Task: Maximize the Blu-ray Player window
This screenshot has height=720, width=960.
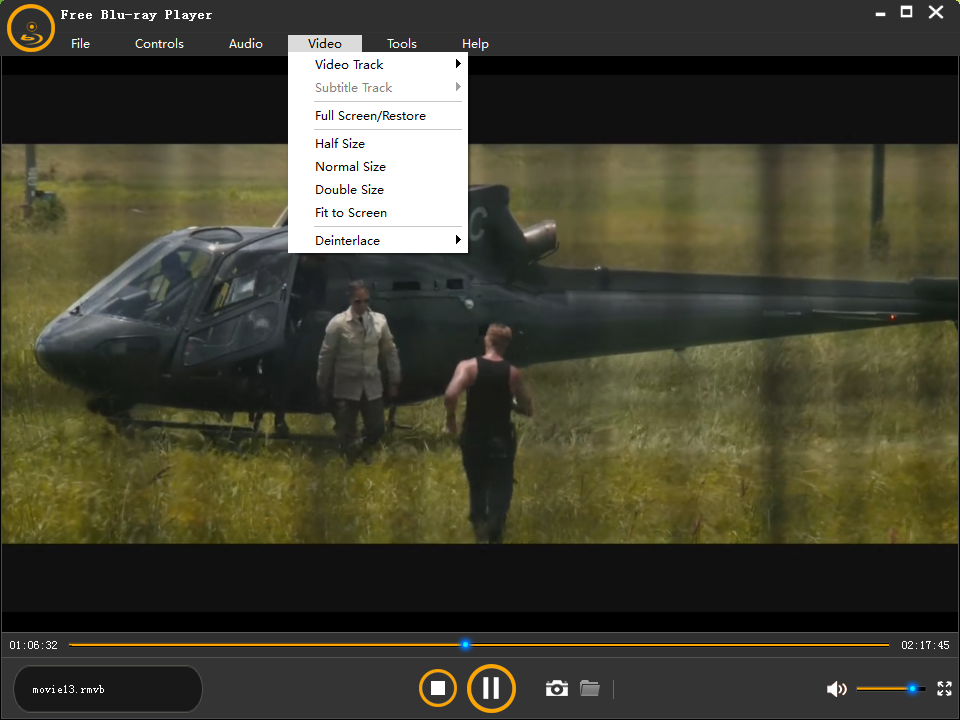Action: pyautogui.click(x=907, y=12)
